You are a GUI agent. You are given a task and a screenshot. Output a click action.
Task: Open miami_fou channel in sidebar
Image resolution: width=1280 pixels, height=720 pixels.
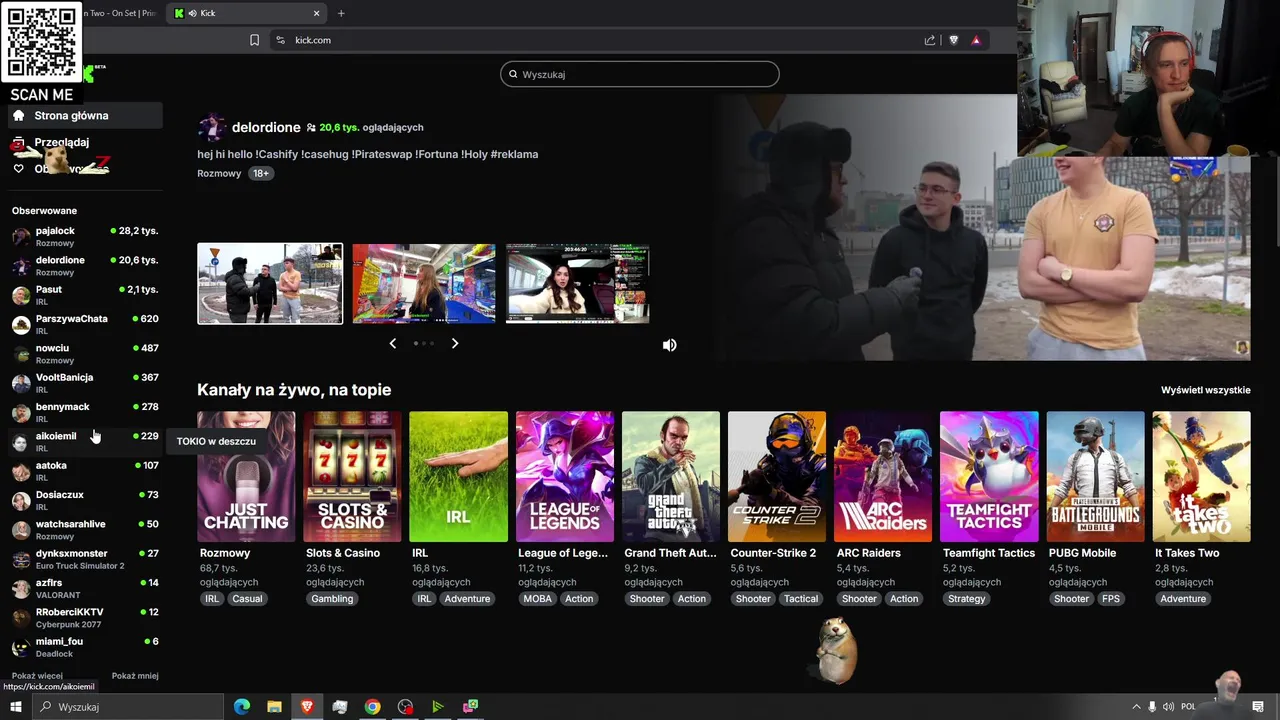[x=85, y=647]
